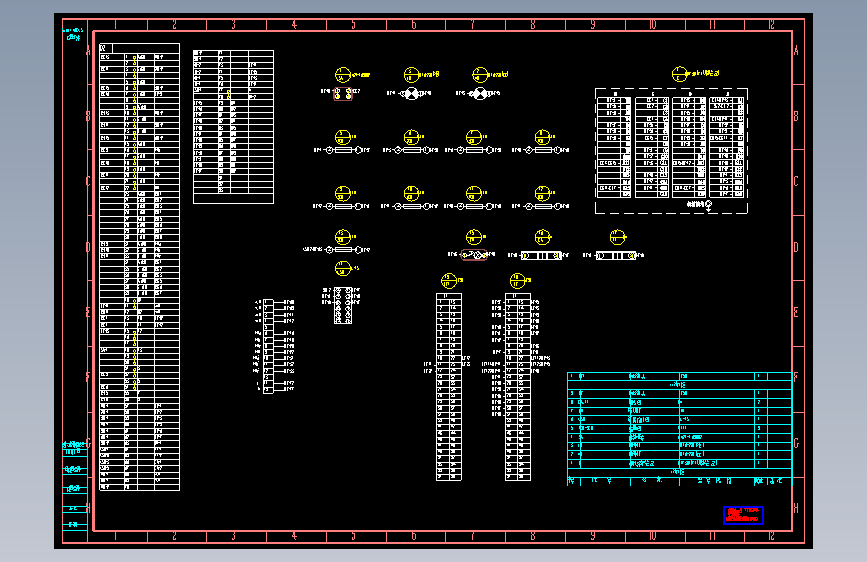Select the shorter white table beside the long table
This screenshot has width=867, height=562.
click(x=233, y=127)
